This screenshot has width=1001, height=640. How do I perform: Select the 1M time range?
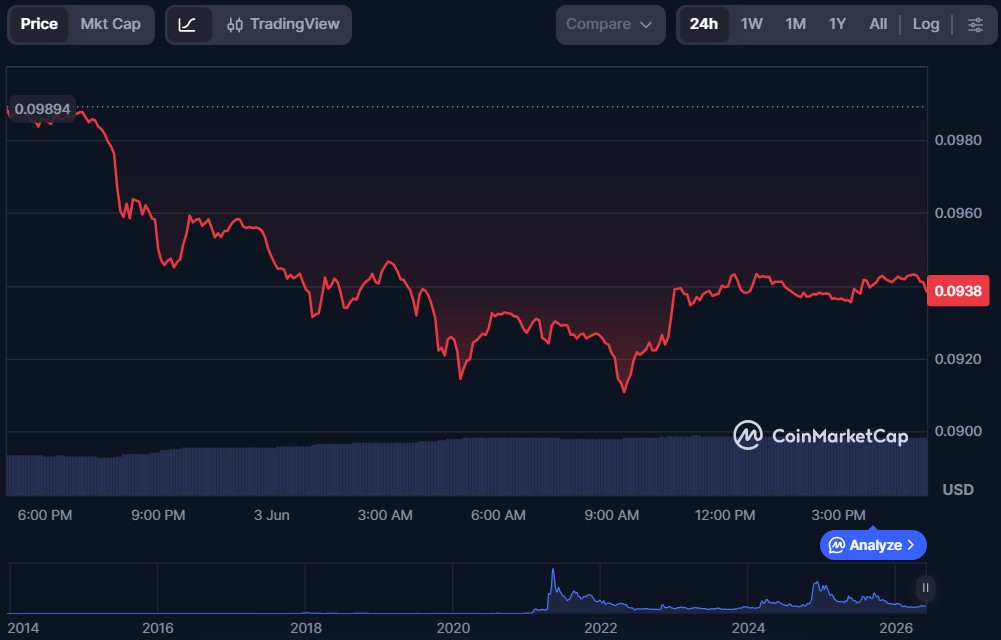point(795,24)
